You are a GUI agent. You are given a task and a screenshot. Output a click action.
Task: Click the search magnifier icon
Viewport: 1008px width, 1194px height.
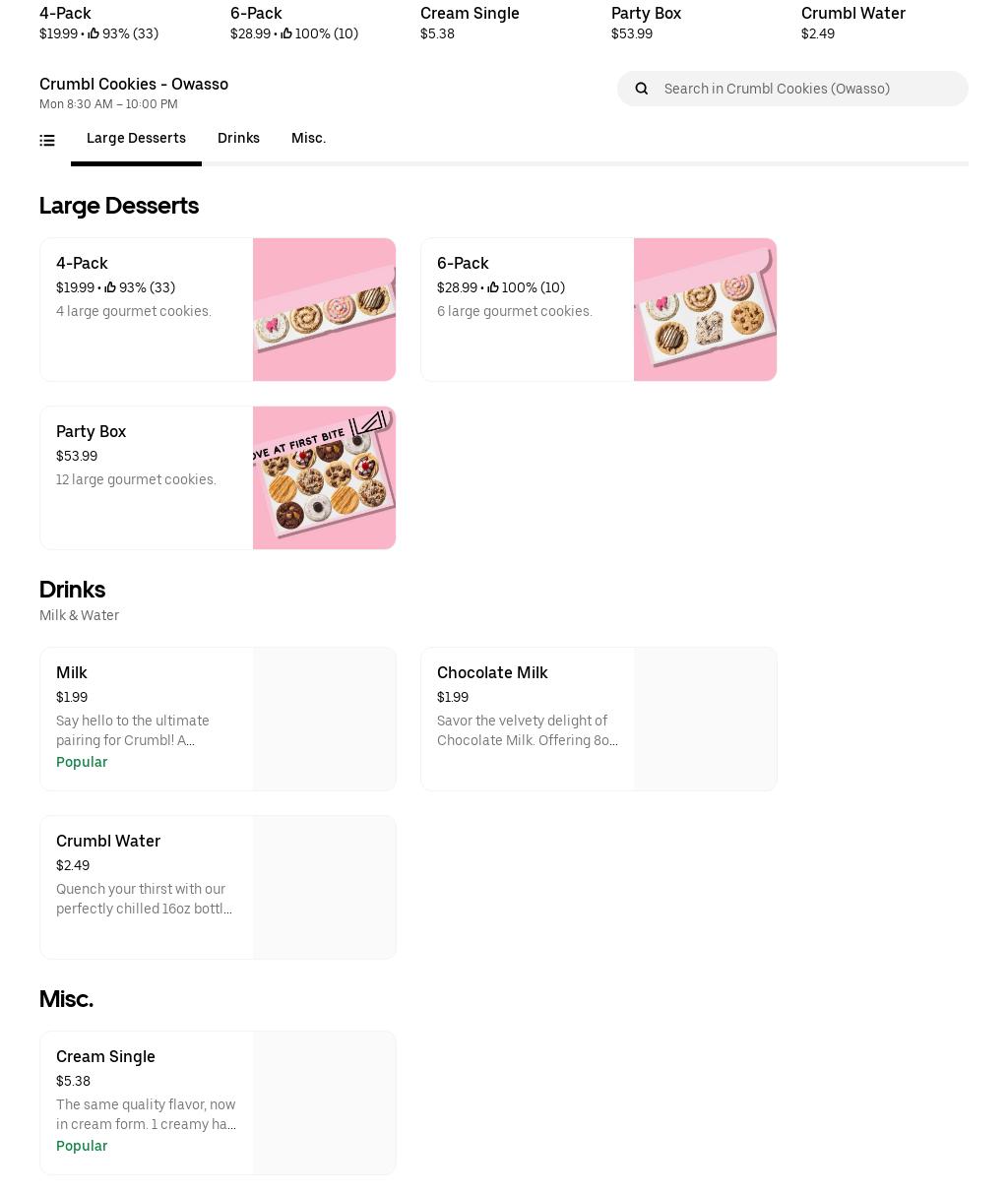642,89
